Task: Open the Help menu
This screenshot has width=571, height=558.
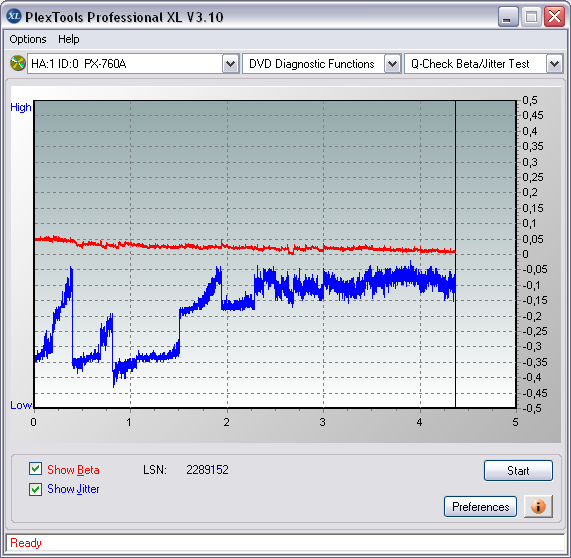Action: pyautogui.click(x=68, y=39)
